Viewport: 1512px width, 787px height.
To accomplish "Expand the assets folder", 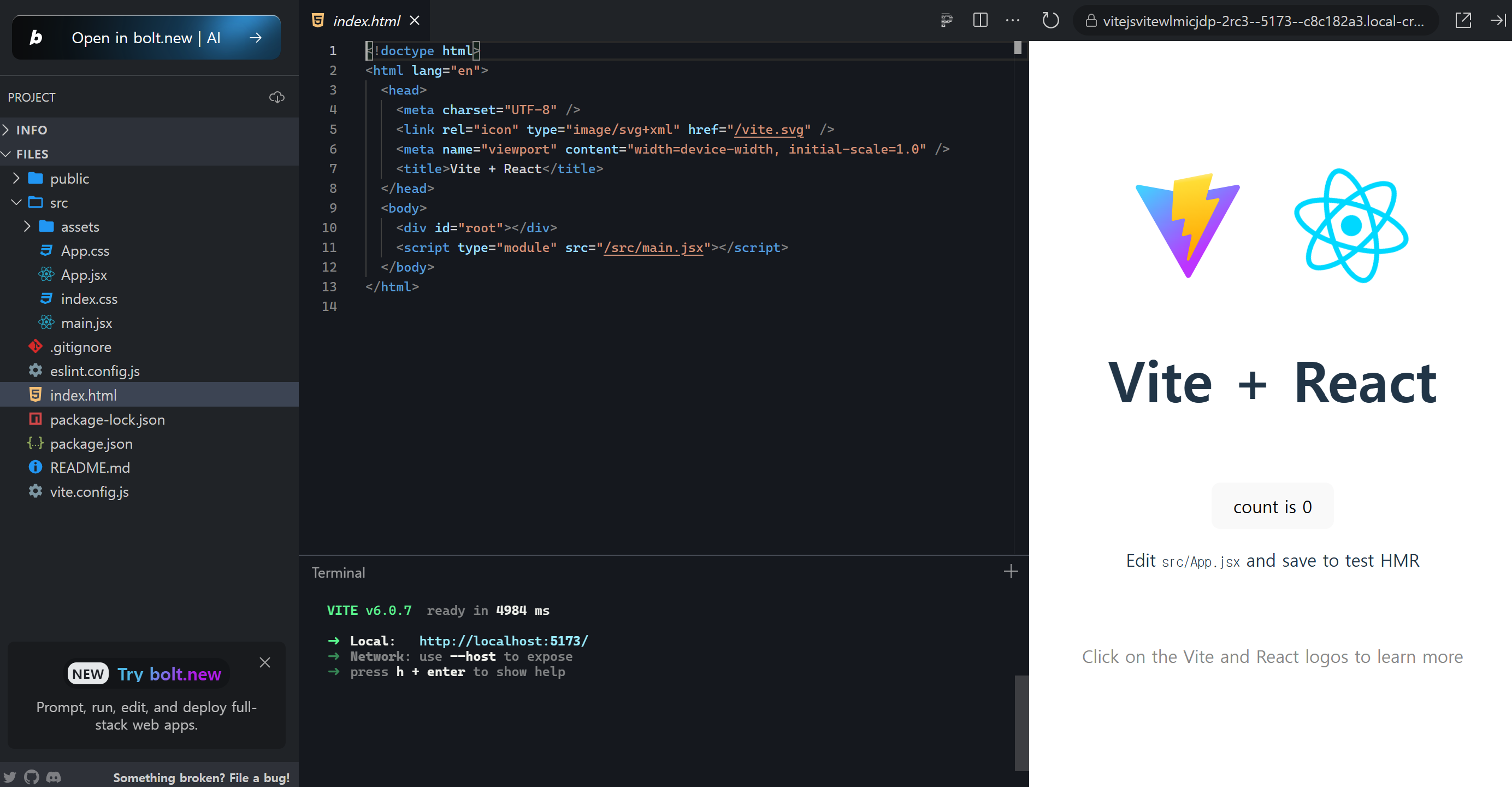I will pyautogui.click(x=80, y=227).
